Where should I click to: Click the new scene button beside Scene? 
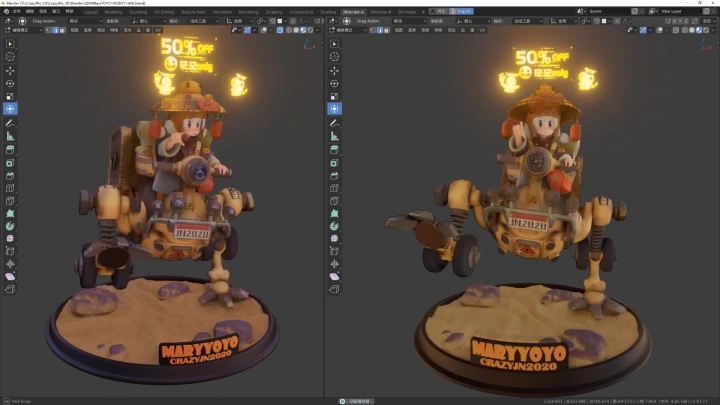[635, 11]
